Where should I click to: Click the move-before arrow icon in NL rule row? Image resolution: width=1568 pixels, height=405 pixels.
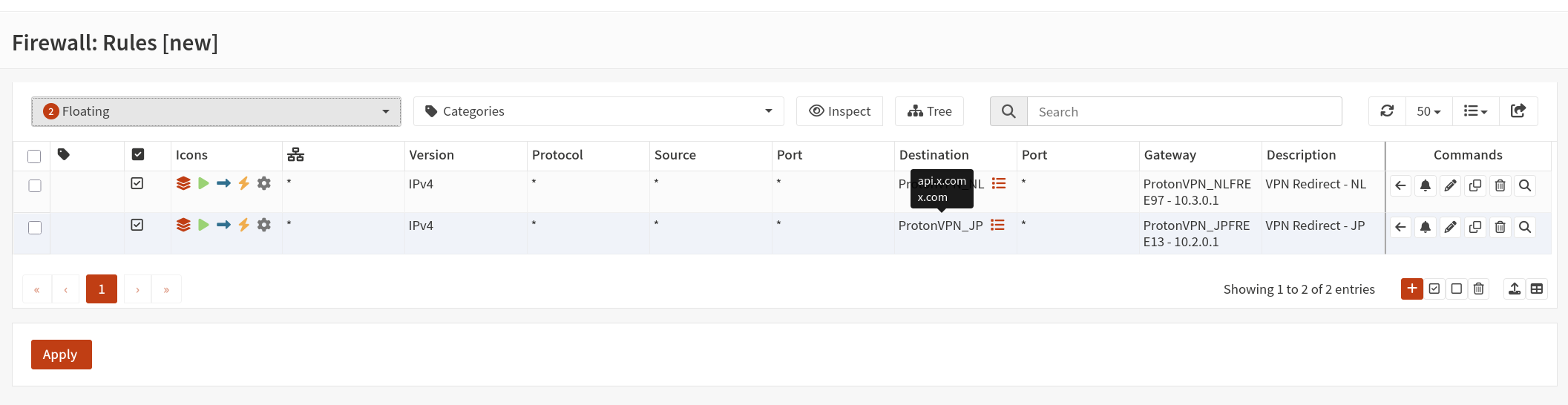click(x=1400, y=185)
